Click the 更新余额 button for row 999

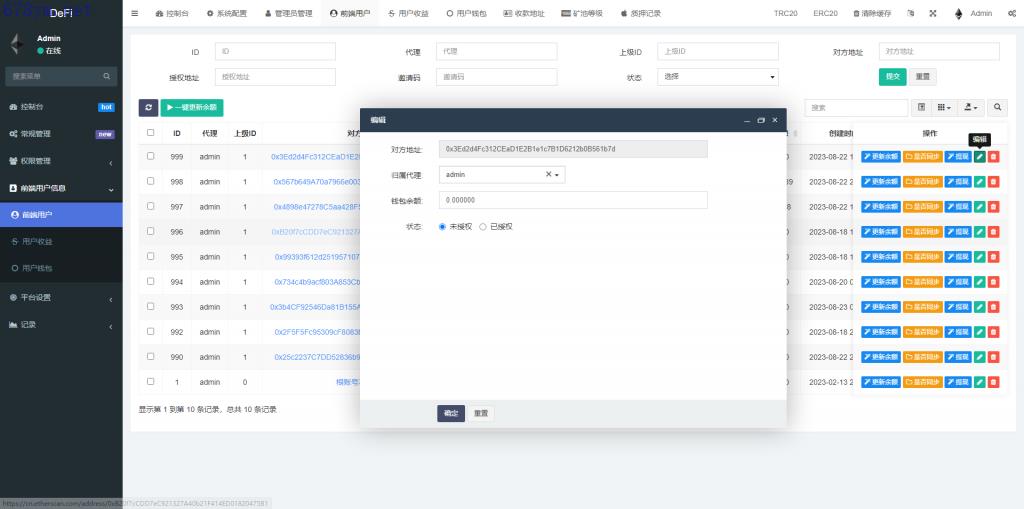point(881,156)
